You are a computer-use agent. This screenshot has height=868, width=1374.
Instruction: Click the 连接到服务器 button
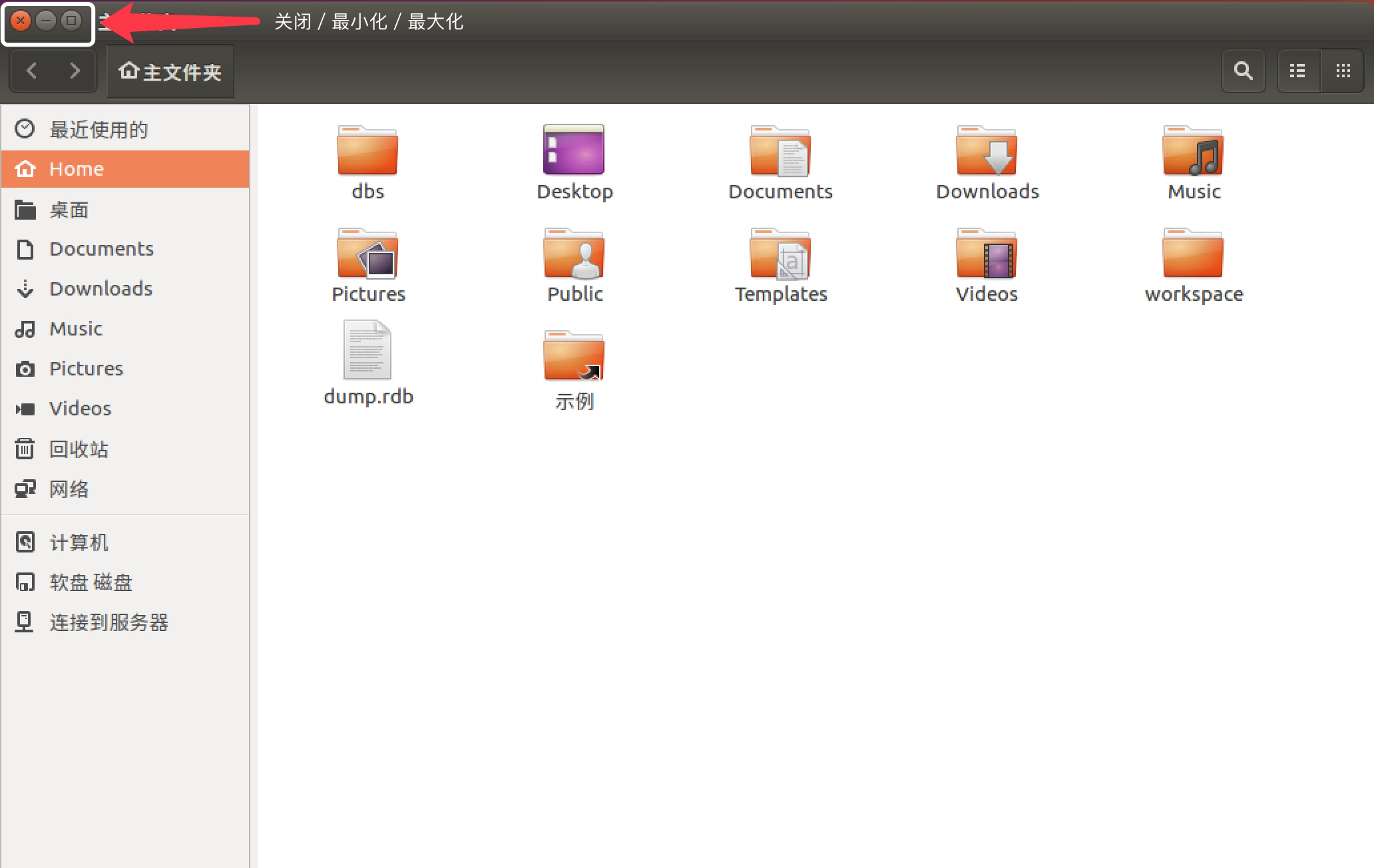[x=109, y=621]
